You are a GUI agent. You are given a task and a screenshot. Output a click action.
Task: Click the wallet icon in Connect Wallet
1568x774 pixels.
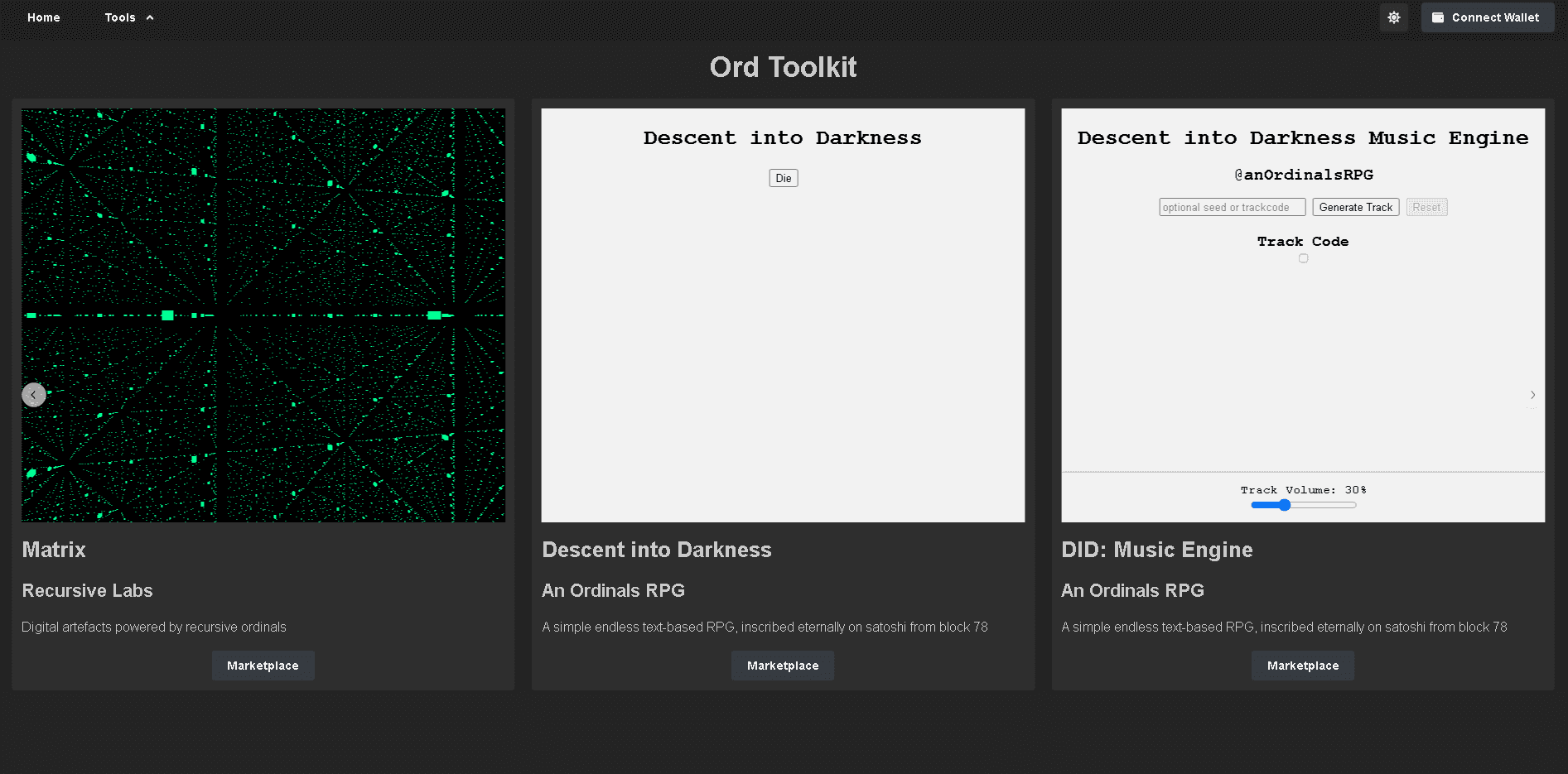[x=1438, y=17]
